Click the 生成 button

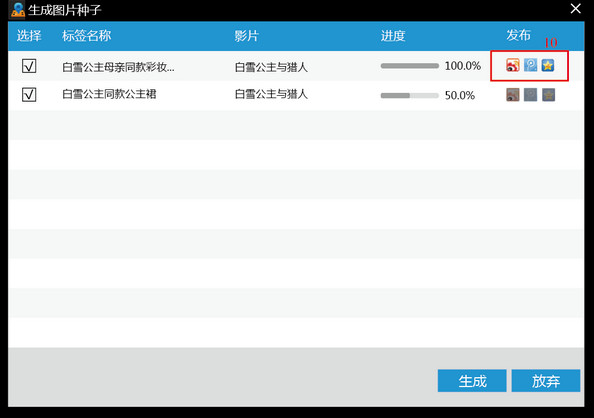coord(472,380)
